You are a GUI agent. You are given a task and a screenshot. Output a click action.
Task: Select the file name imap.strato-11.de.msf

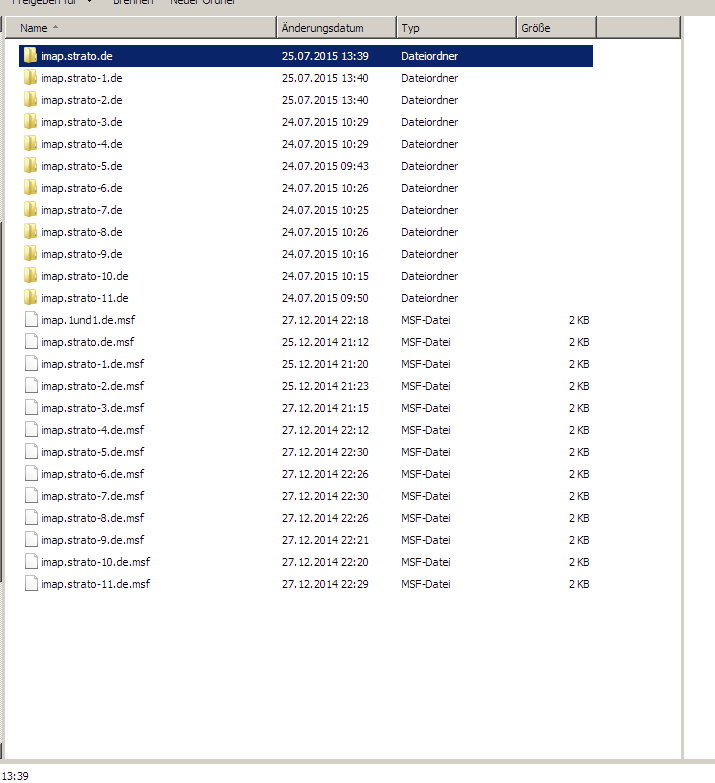pyautogui.click(x=95, y=584)
